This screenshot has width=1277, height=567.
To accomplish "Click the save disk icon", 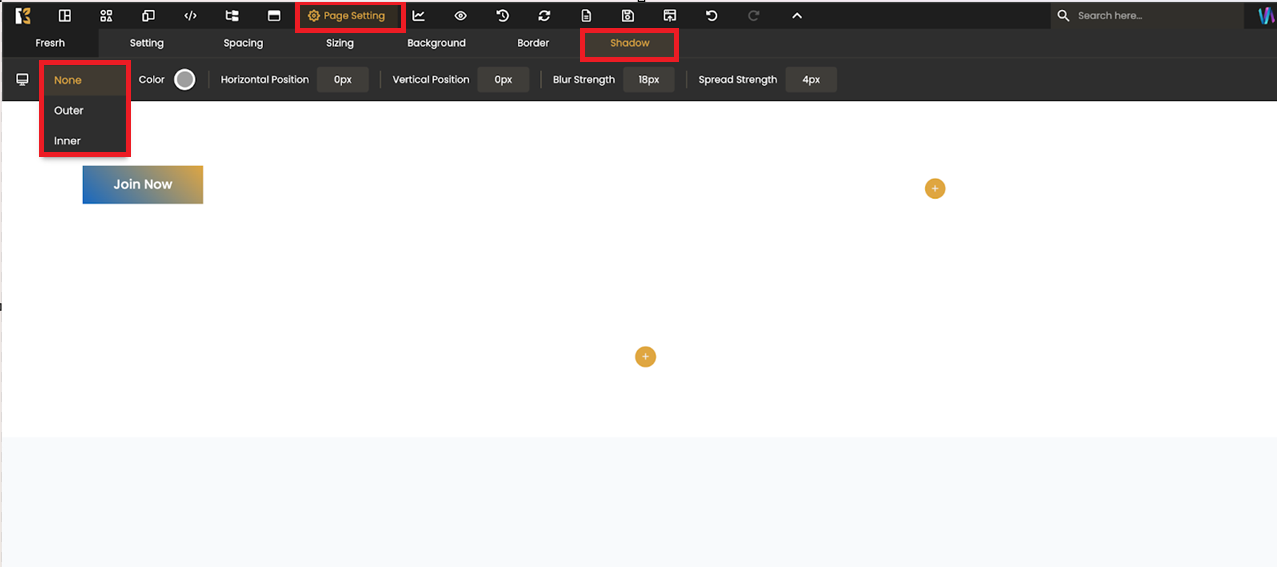I will click(x=628, y=16).
